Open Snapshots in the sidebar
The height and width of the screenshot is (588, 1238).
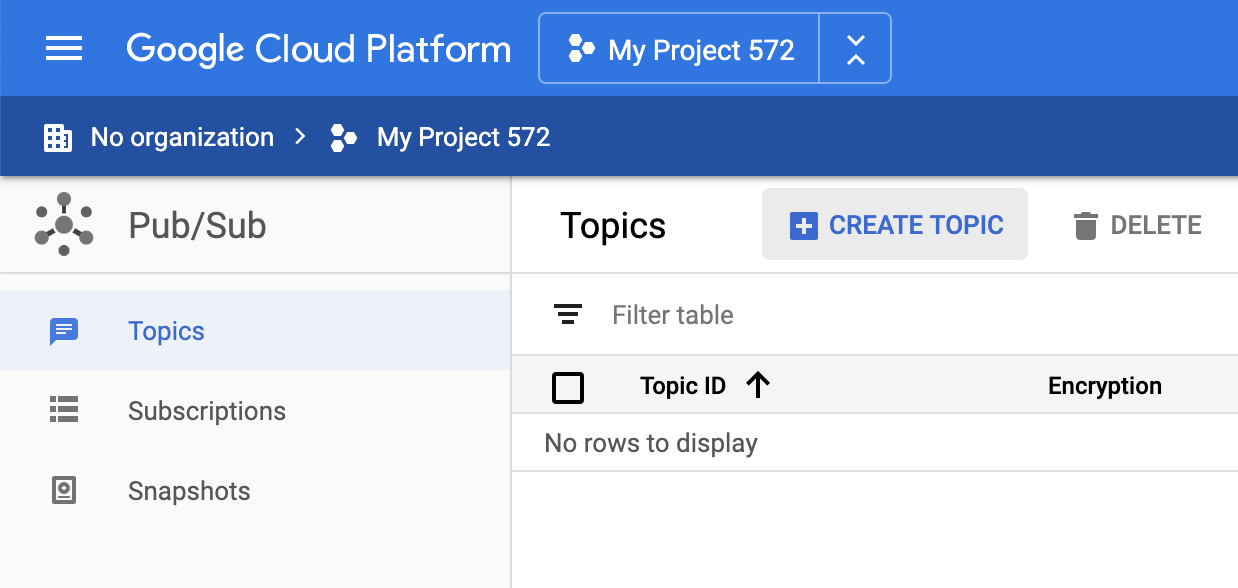pyautogui.click(x=189, y=491)
